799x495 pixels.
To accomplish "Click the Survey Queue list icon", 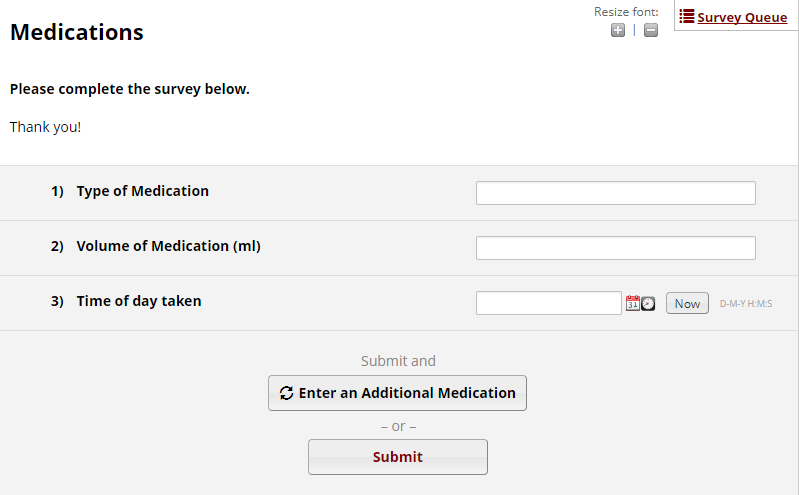I will tap(686, 17).
